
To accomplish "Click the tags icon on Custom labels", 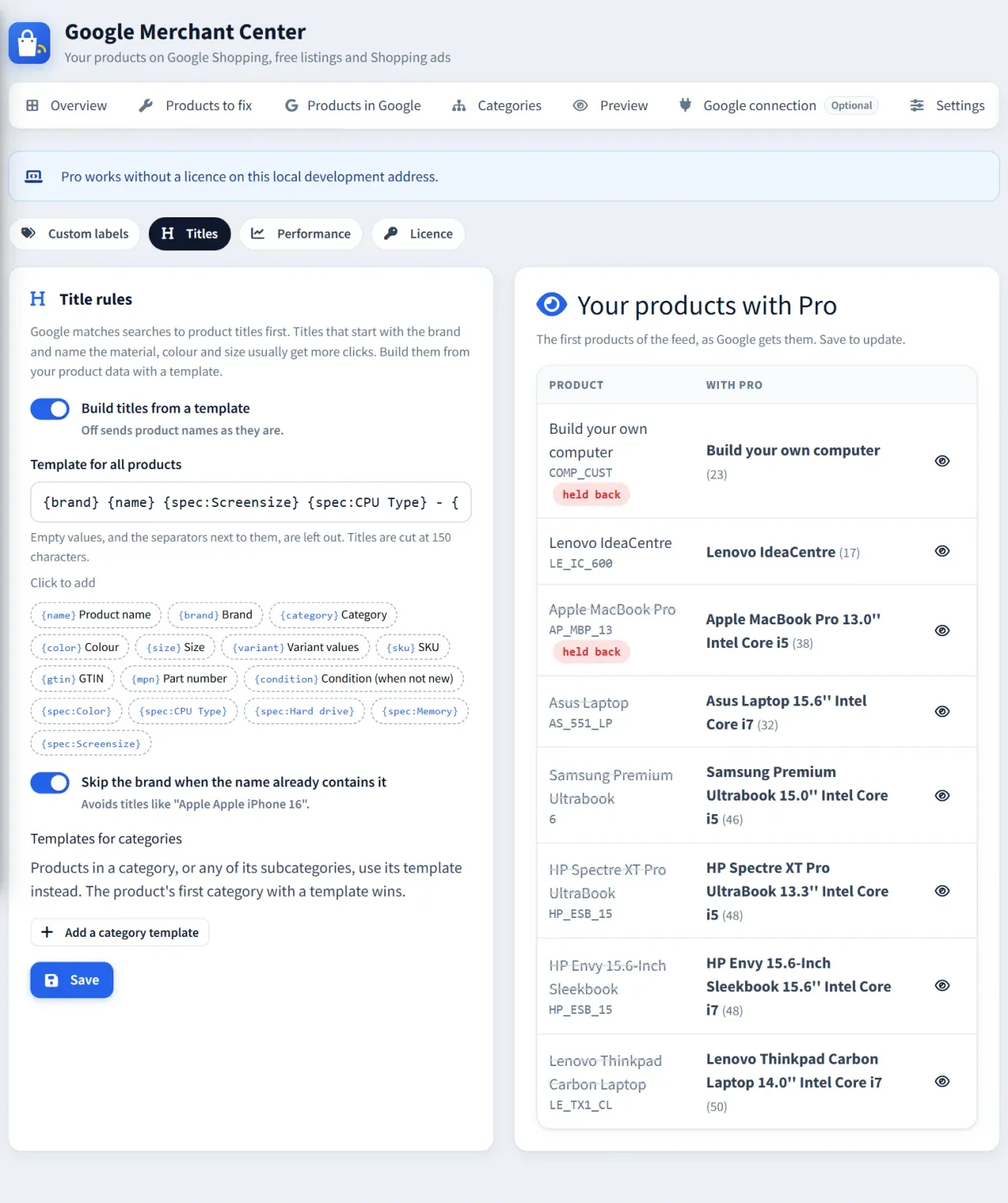I will tap(28, 233).
